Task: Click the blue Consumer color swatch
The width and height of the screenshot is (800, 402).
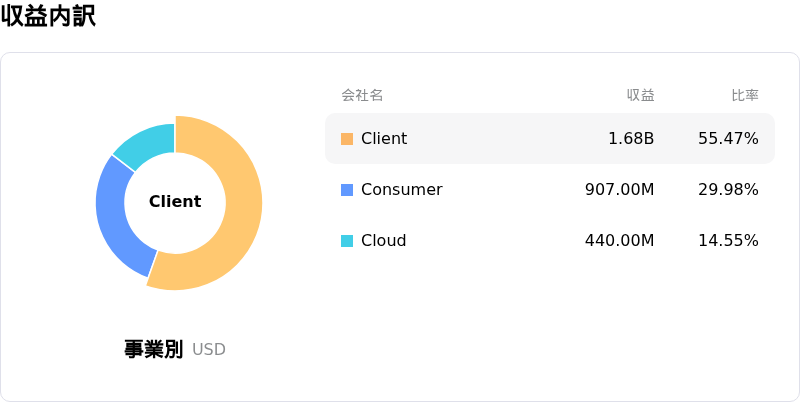Action: pos(347,190)
